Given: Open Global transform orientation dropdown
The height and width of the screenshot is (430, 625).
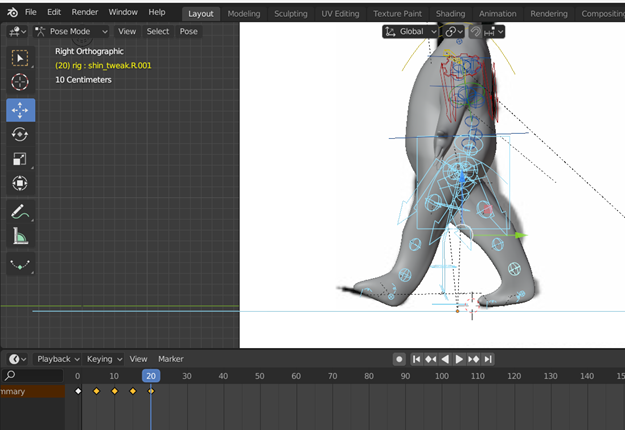Looking at the screenshot, I should (411, 31).
